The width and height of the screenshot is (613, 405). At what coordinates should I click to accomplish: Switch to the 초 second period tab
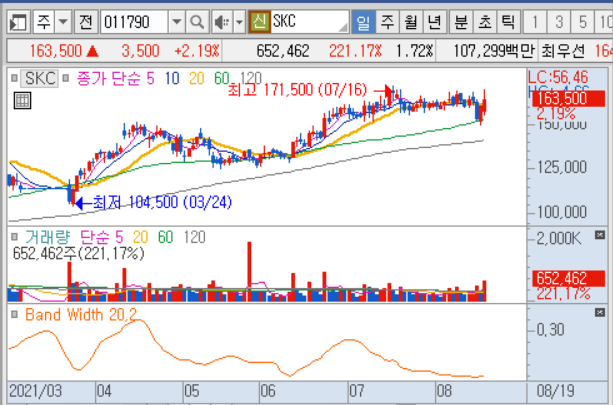485,22
